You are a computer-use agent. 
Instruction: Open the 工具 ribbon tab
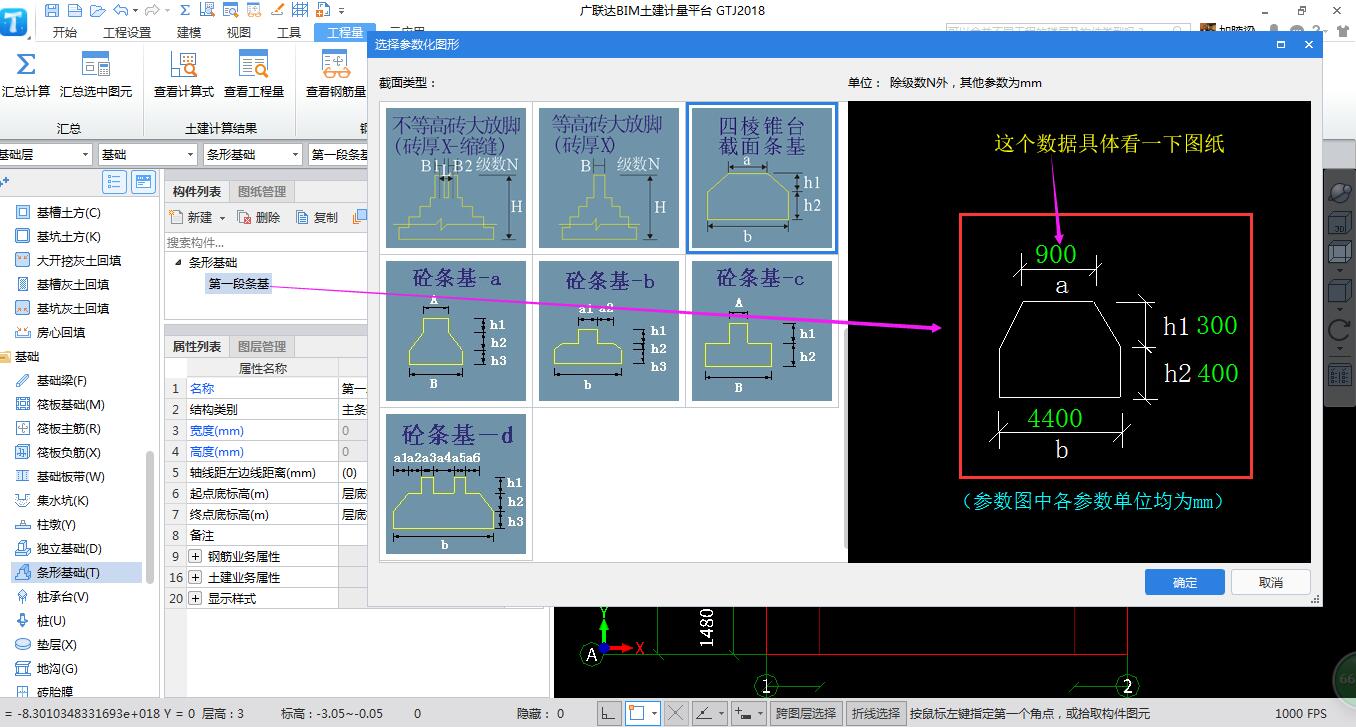point(289,32)
